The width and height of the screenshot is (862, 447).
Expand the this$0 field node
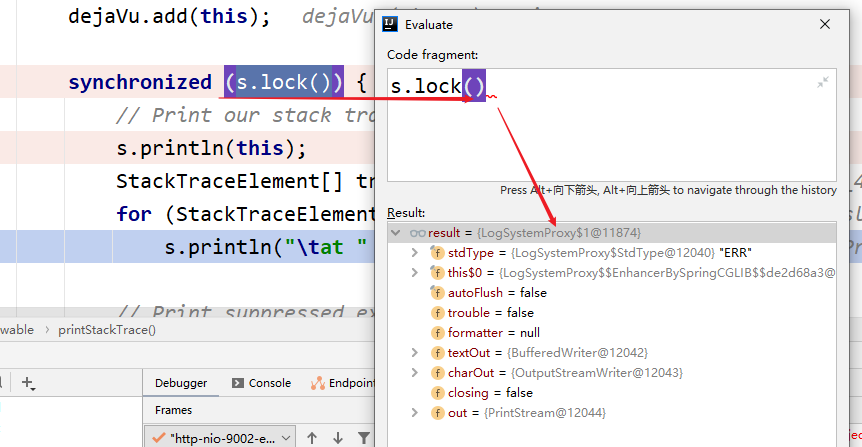pyautogui.click(x=415, y=273)
